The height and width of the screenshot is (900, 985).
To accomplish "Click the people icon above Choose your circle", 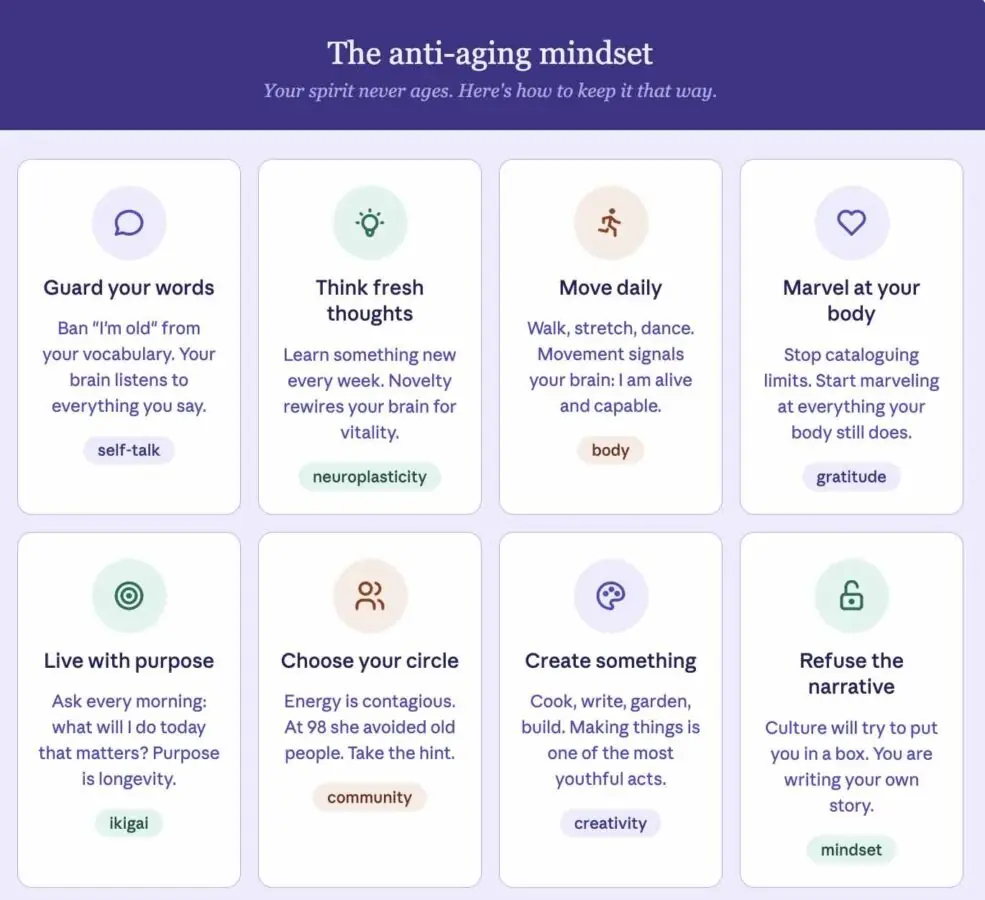I will coord(370,595).
